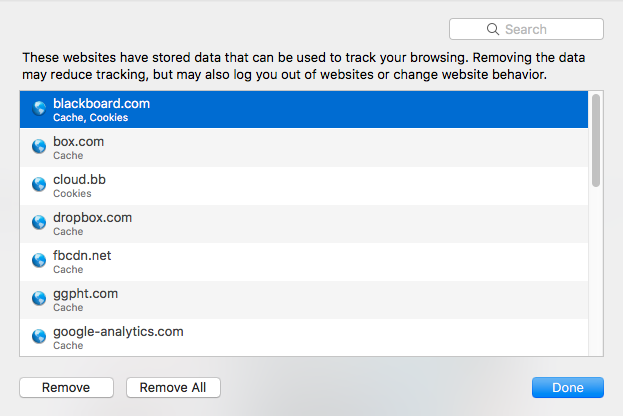Image resolution: width=623 pixels, height=416 pixels.
Task: Select the blackboard.com website row
Action: [x=300, y=109]
